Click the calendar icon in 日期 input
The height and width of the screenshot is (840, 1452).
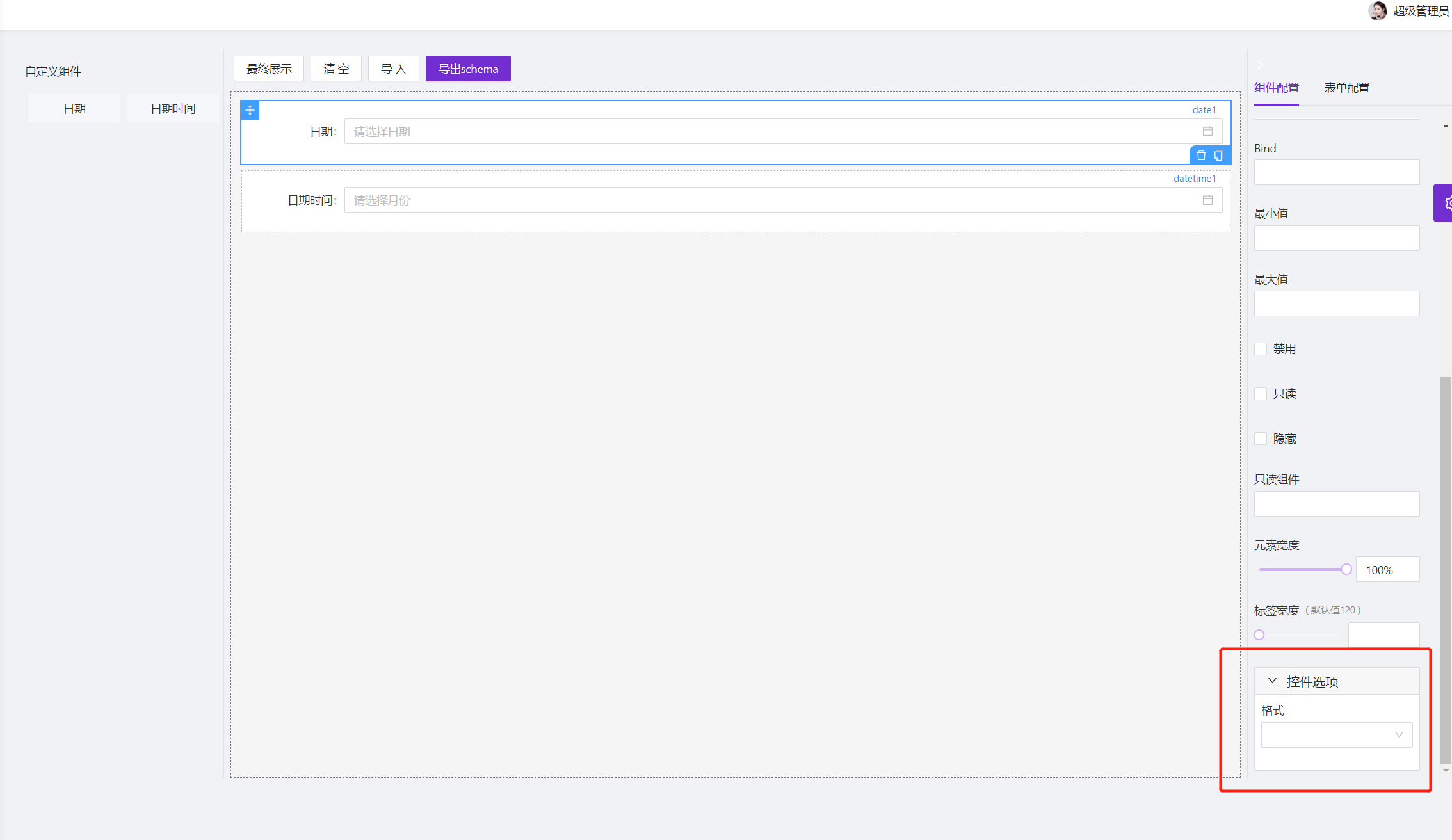[x=1207, y=131]
